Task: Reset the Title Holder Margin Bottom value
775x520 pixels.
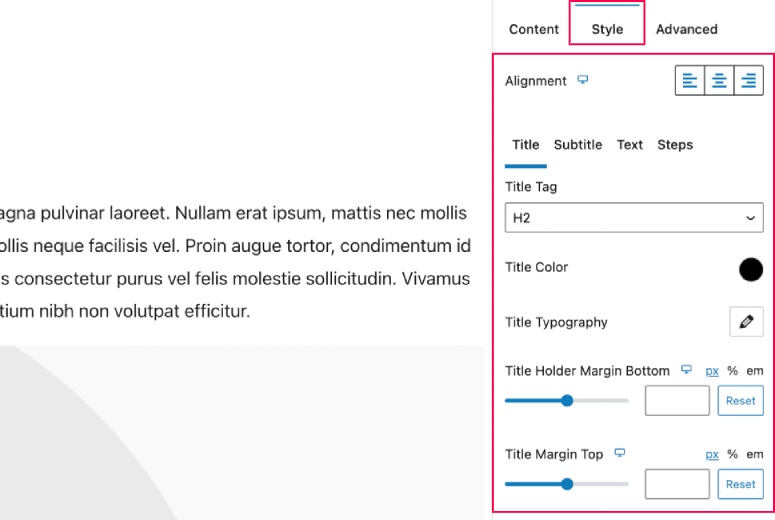Action: point(740,400)
